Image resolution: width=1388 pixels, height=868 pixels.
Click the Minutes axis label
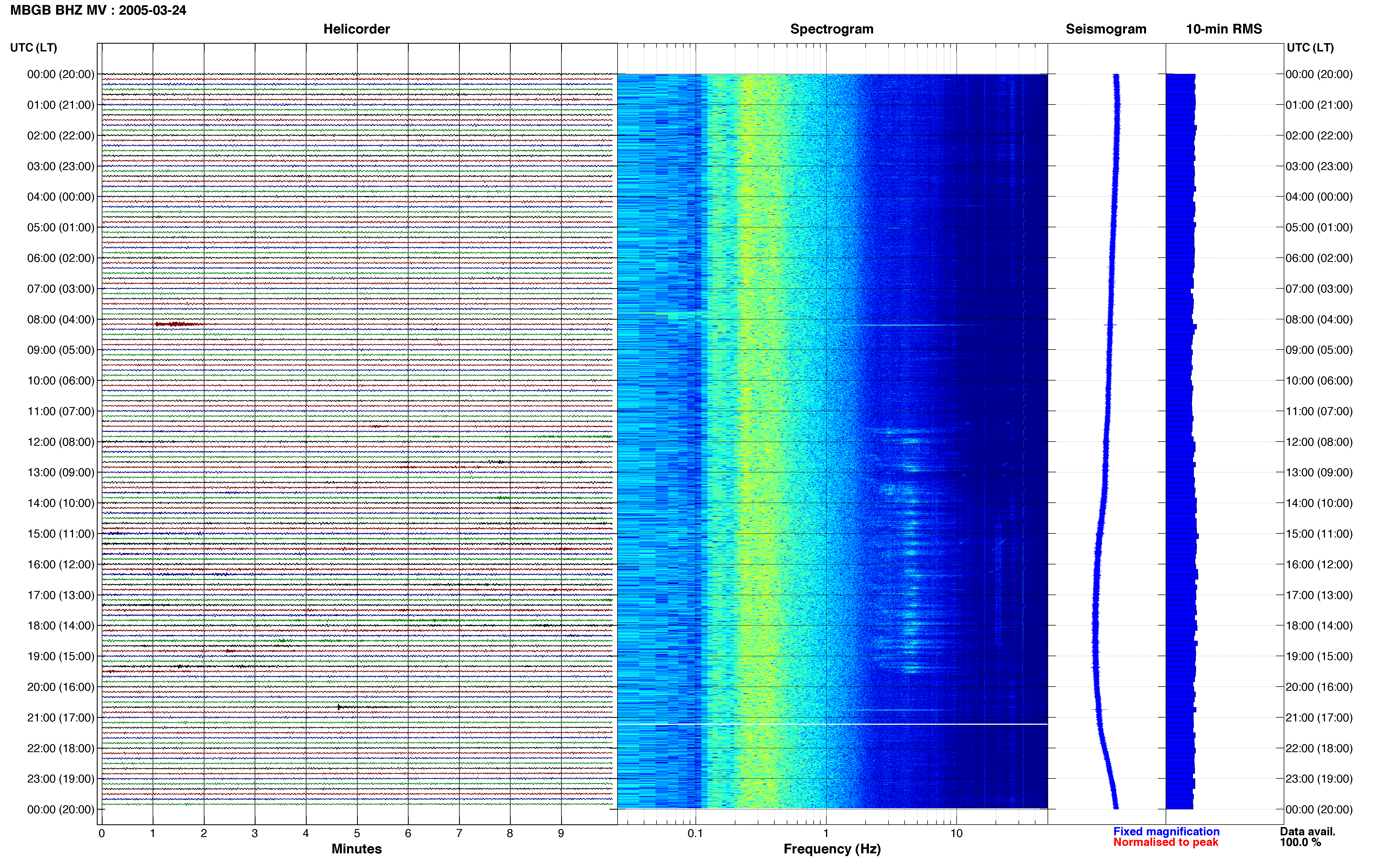(x=356, y=848)
